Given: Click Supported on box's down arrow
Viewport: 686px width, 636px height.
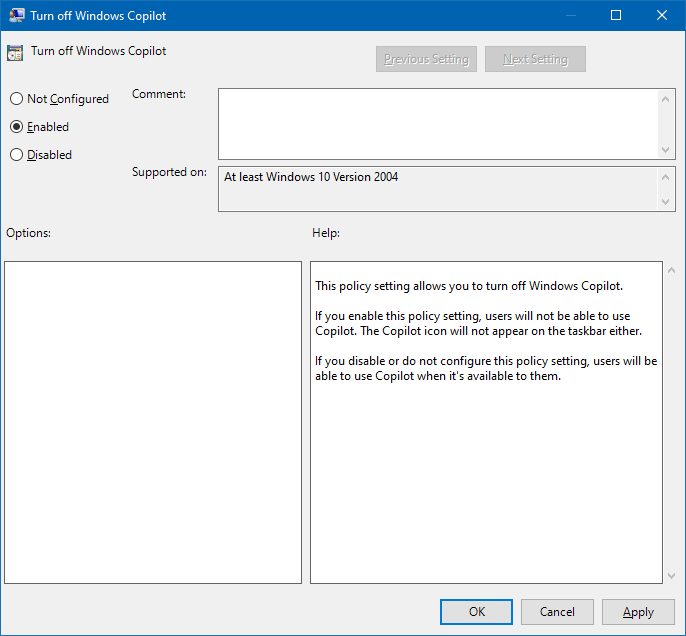Looking at the screenshot, I should click(x=667, y=202).
